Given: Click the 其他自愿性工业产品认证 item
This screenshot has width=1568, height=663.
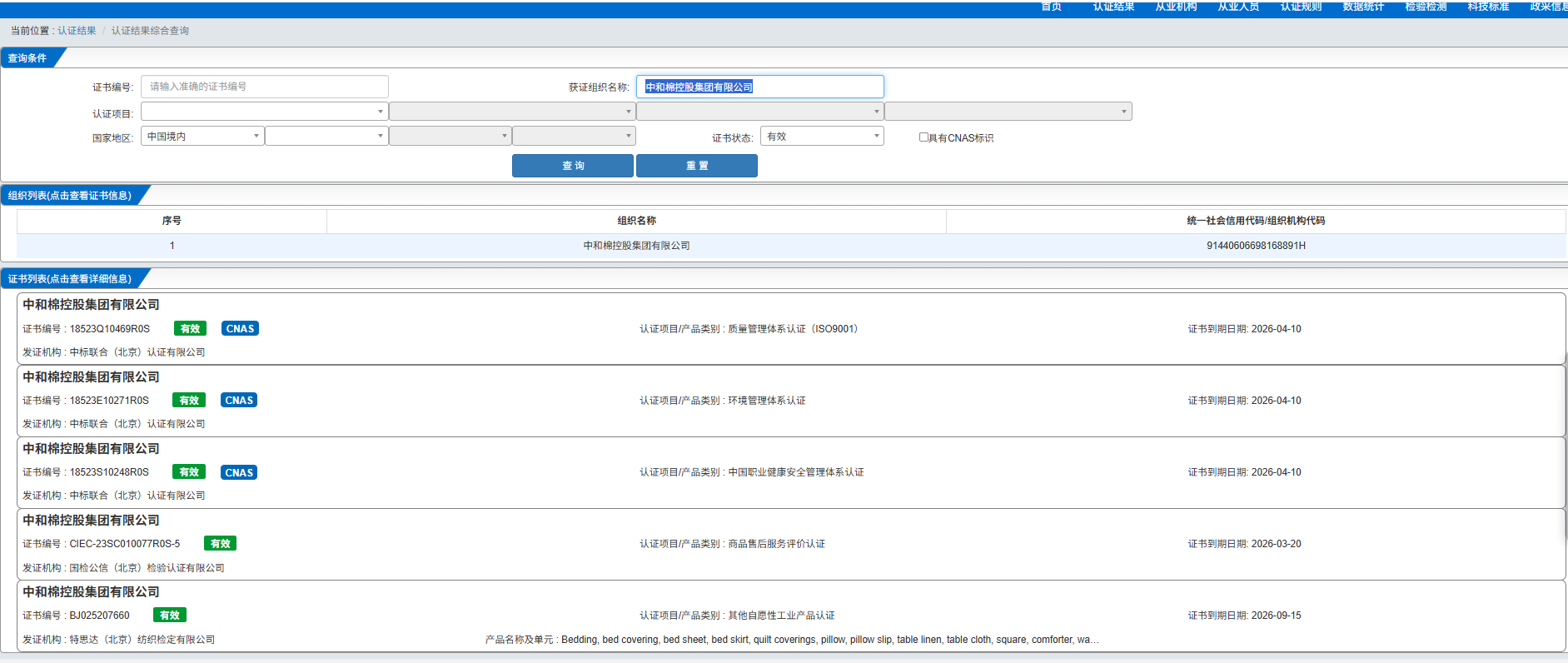Looking at the screenshot, I should click(x=781, y=616).
